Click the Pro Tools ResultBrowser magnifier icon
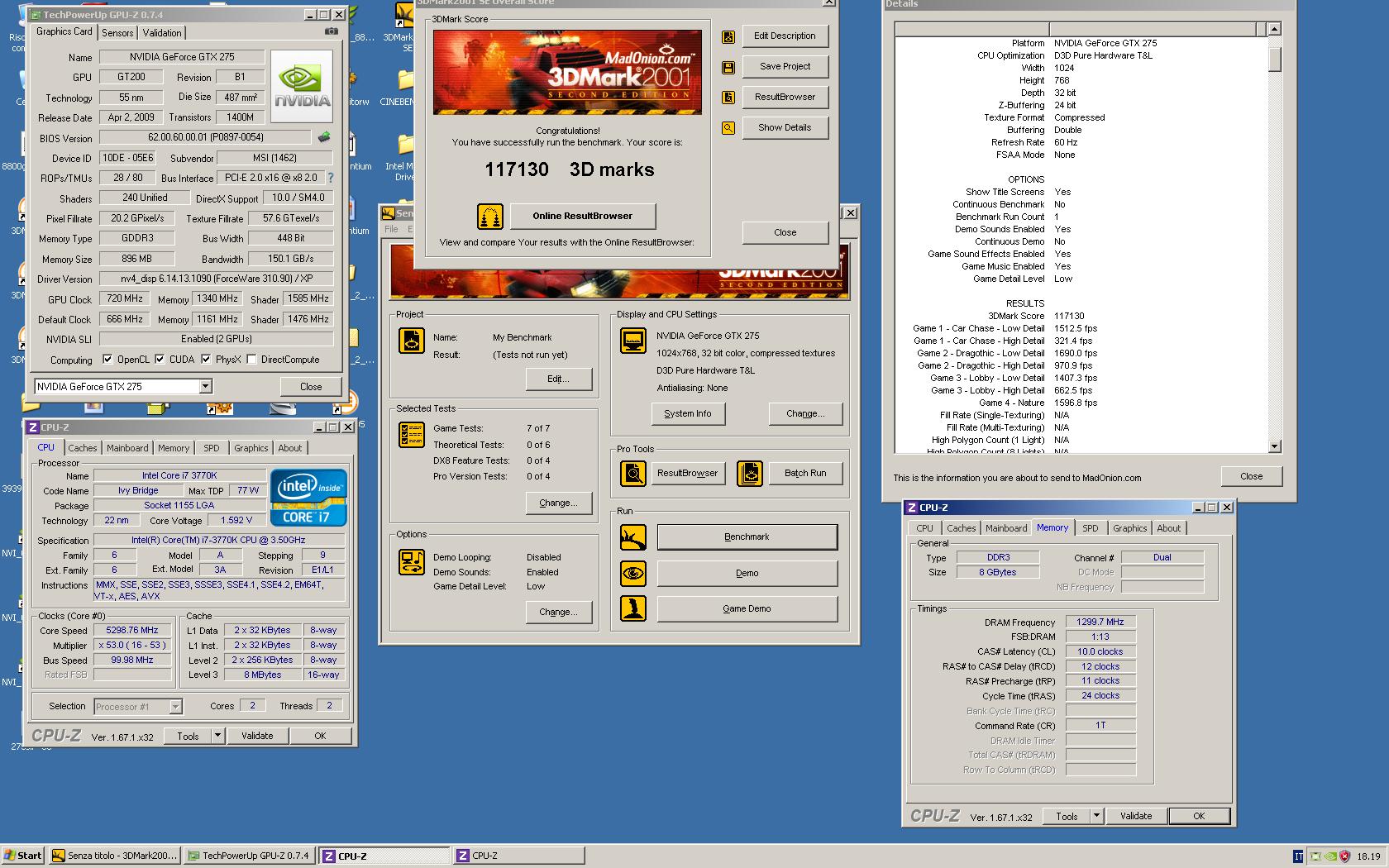The width and height of the screenshot is (1389, 868). (633, 474)
